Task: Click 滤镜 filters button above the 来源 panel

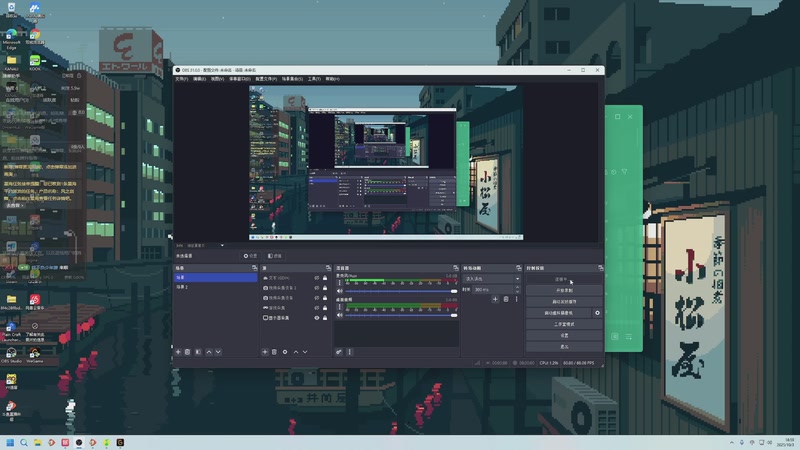Action: coord(274,256)
